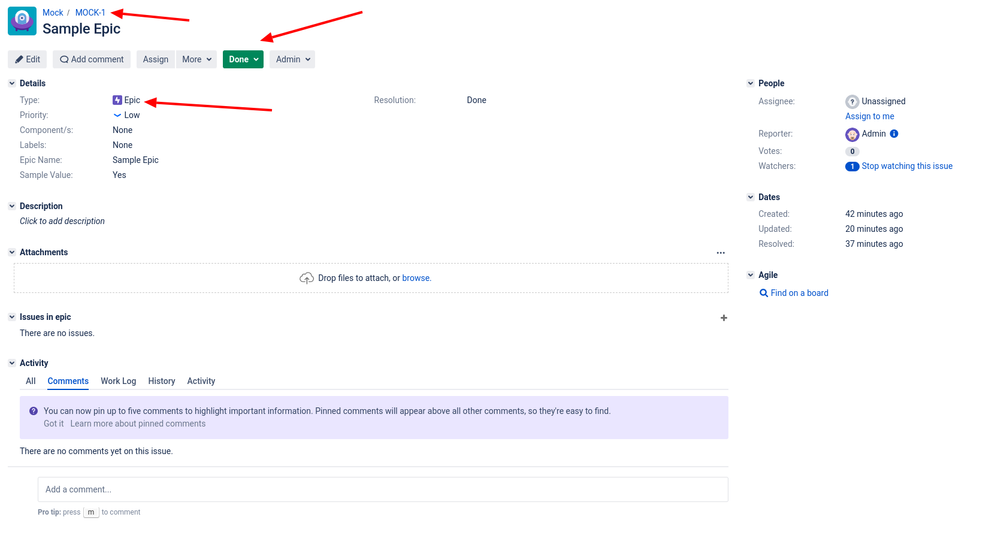Click the question mark icon in pinned comments banner
The image size is (998, 538).
(x=33, y=411)
